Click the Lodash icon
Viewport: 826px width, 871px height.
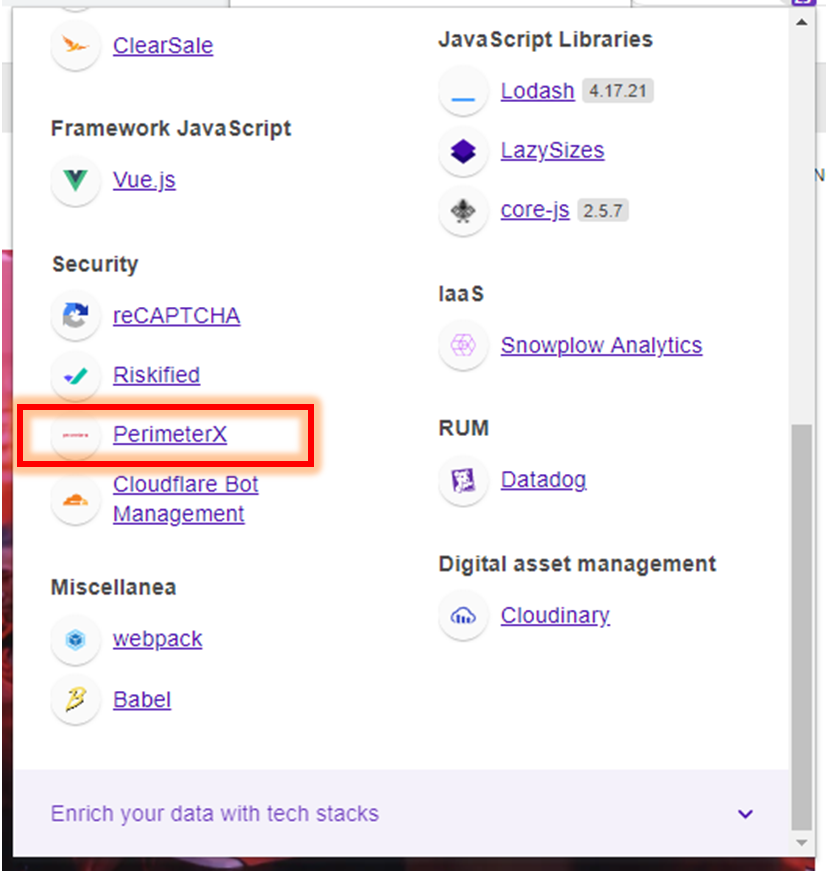[x=463, y=91]
